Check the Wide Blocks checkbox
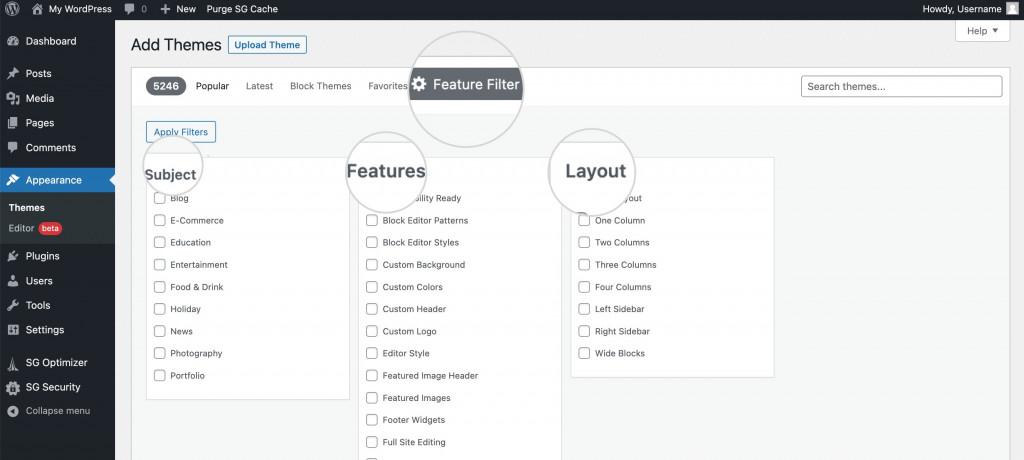 click(584, 353)
